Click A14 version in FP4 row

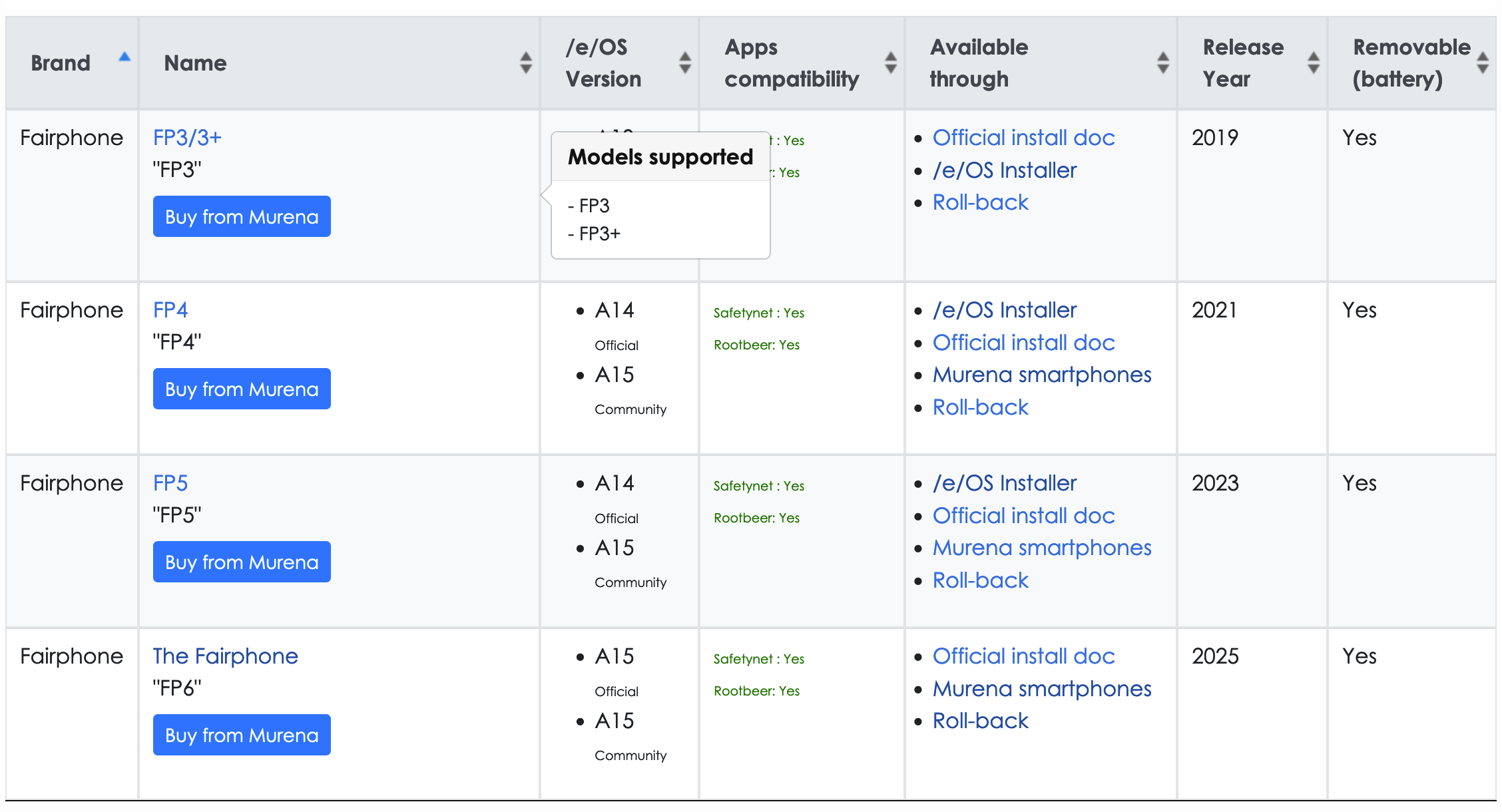pyautogui.click(x=615, y=310)
